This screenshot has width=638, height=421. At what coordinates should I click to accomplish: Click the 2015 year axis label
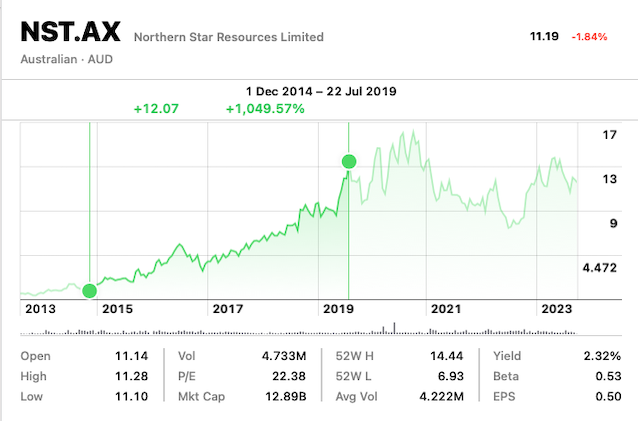click(x=117, y=309)
